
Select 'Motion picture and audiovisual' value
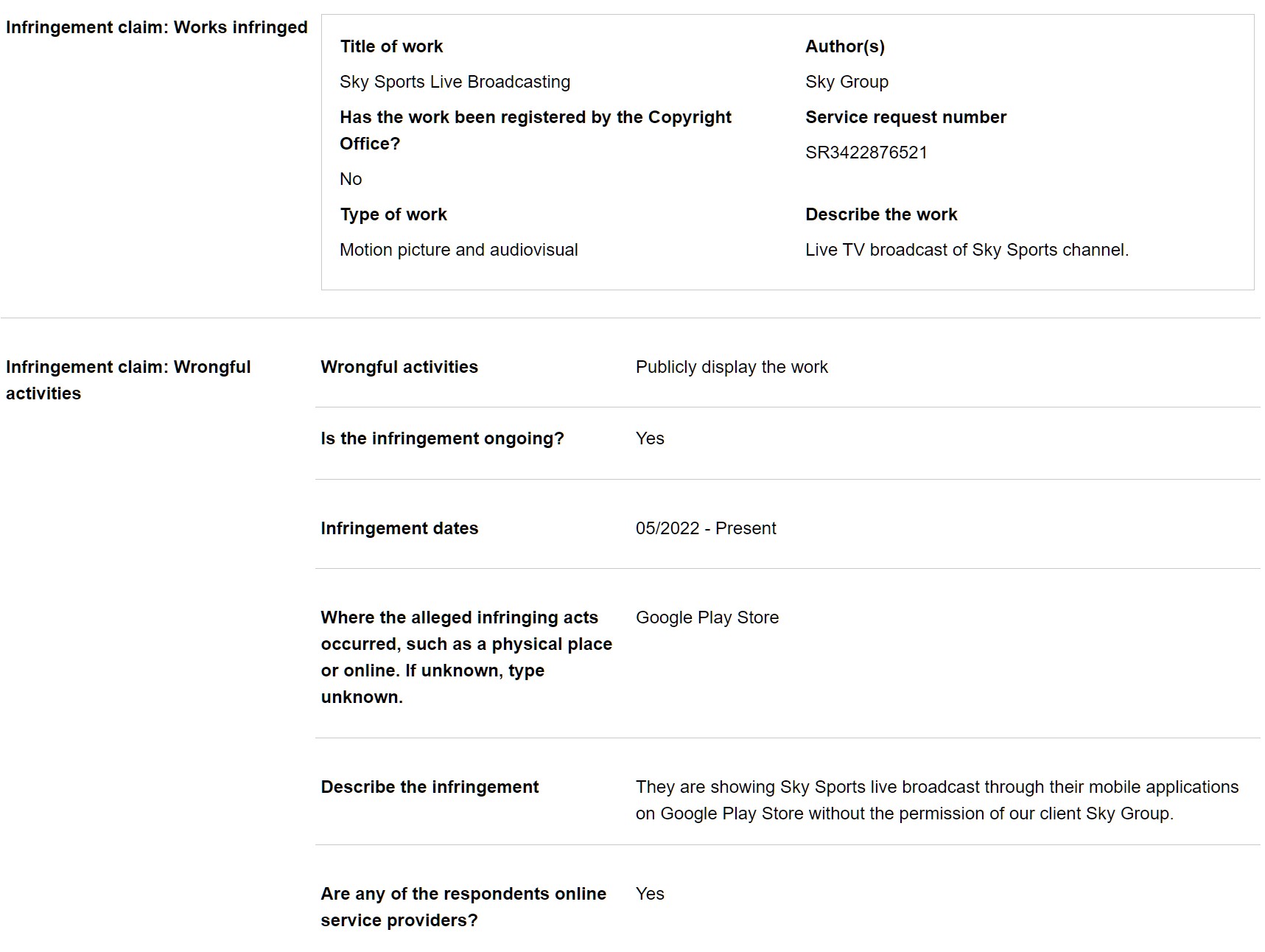click(x=458, y=250)
